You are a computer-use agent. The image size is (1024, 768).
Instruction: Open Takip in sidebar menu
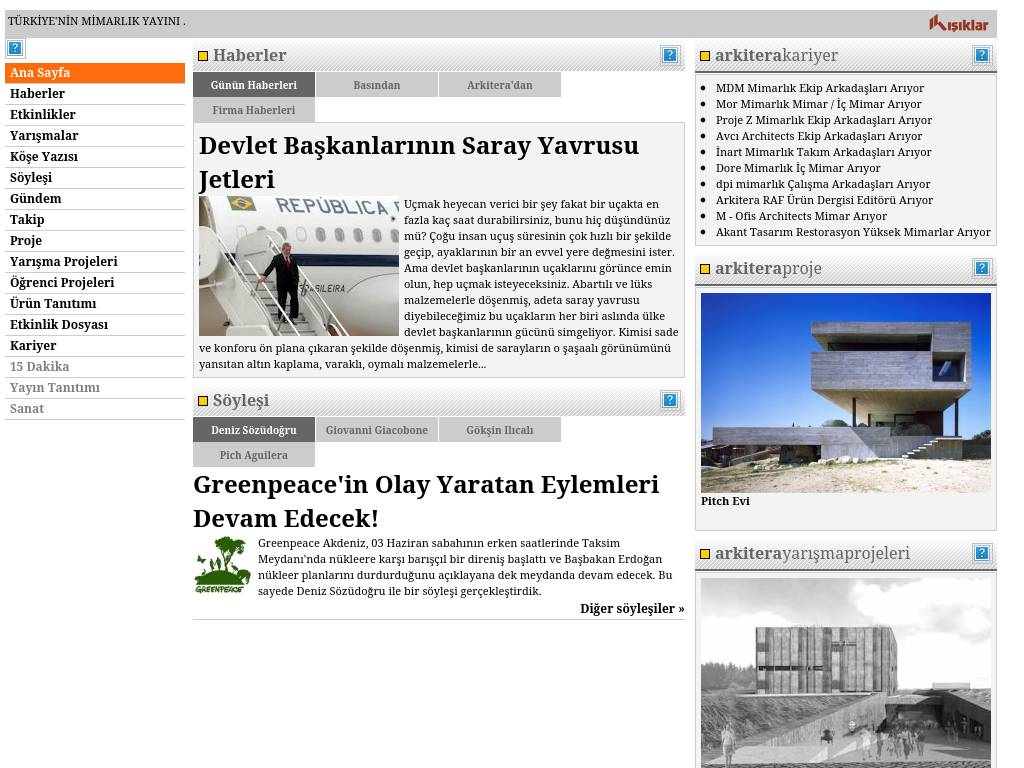click(x=95, y=219)
